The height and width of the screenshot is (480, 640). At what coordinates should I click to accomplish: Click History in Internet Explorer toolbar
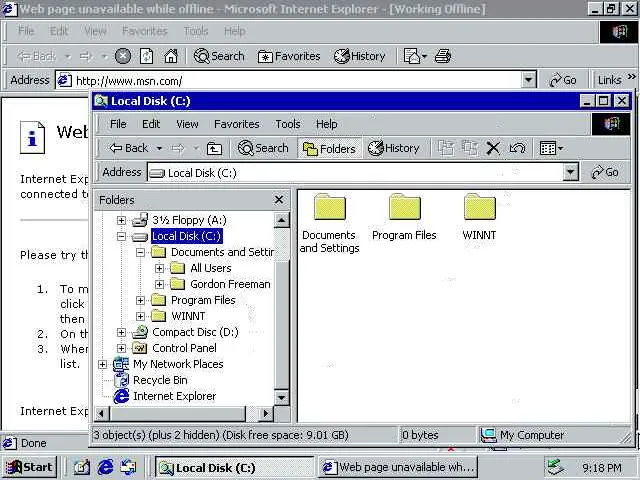(x=360, y=56)
